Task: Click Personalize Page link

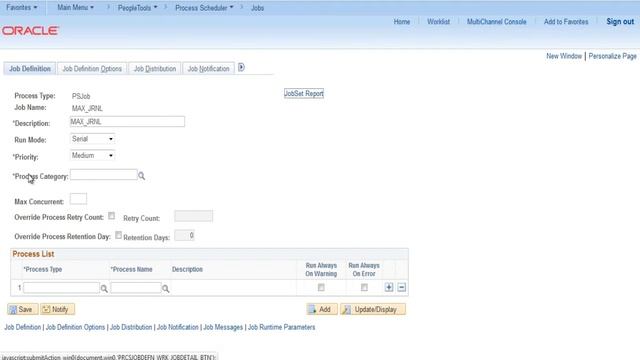Action: click(613, 56)
